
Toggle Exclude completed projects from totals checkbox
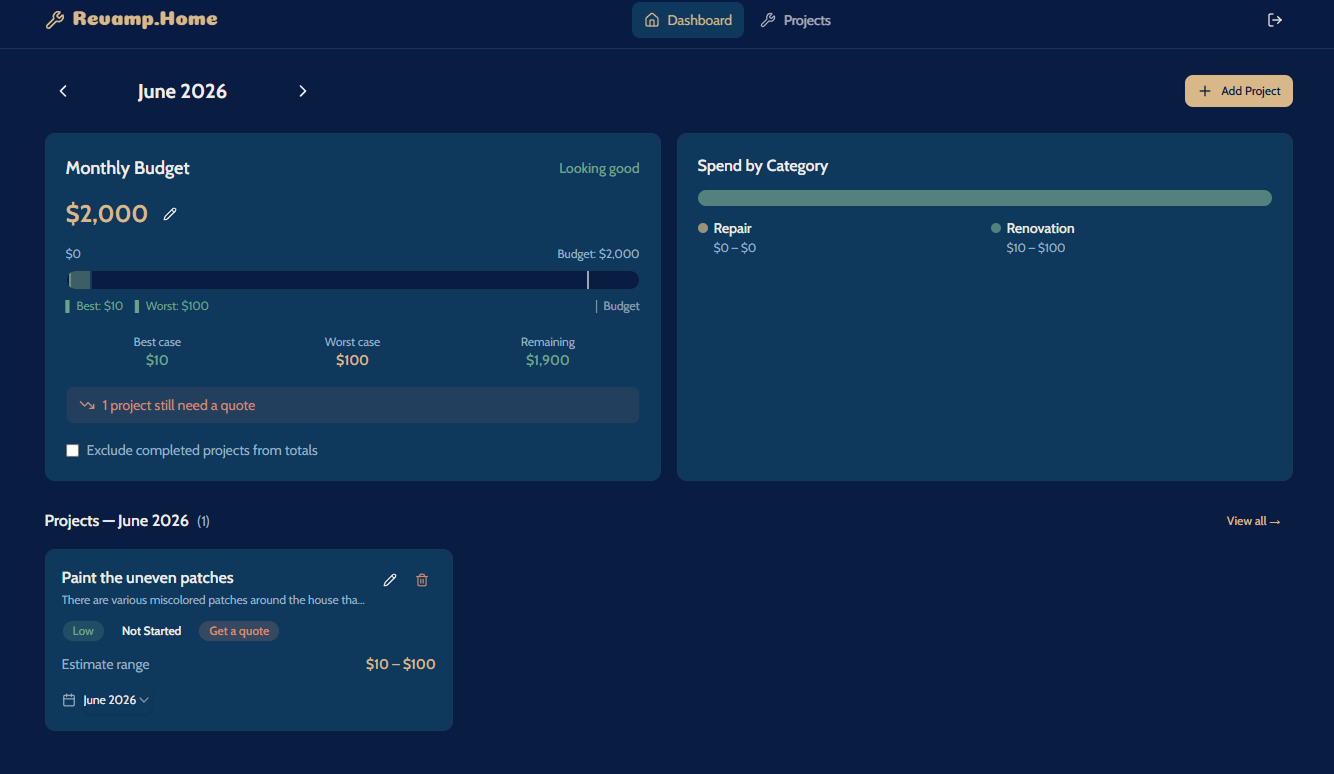tap(72, 451)
